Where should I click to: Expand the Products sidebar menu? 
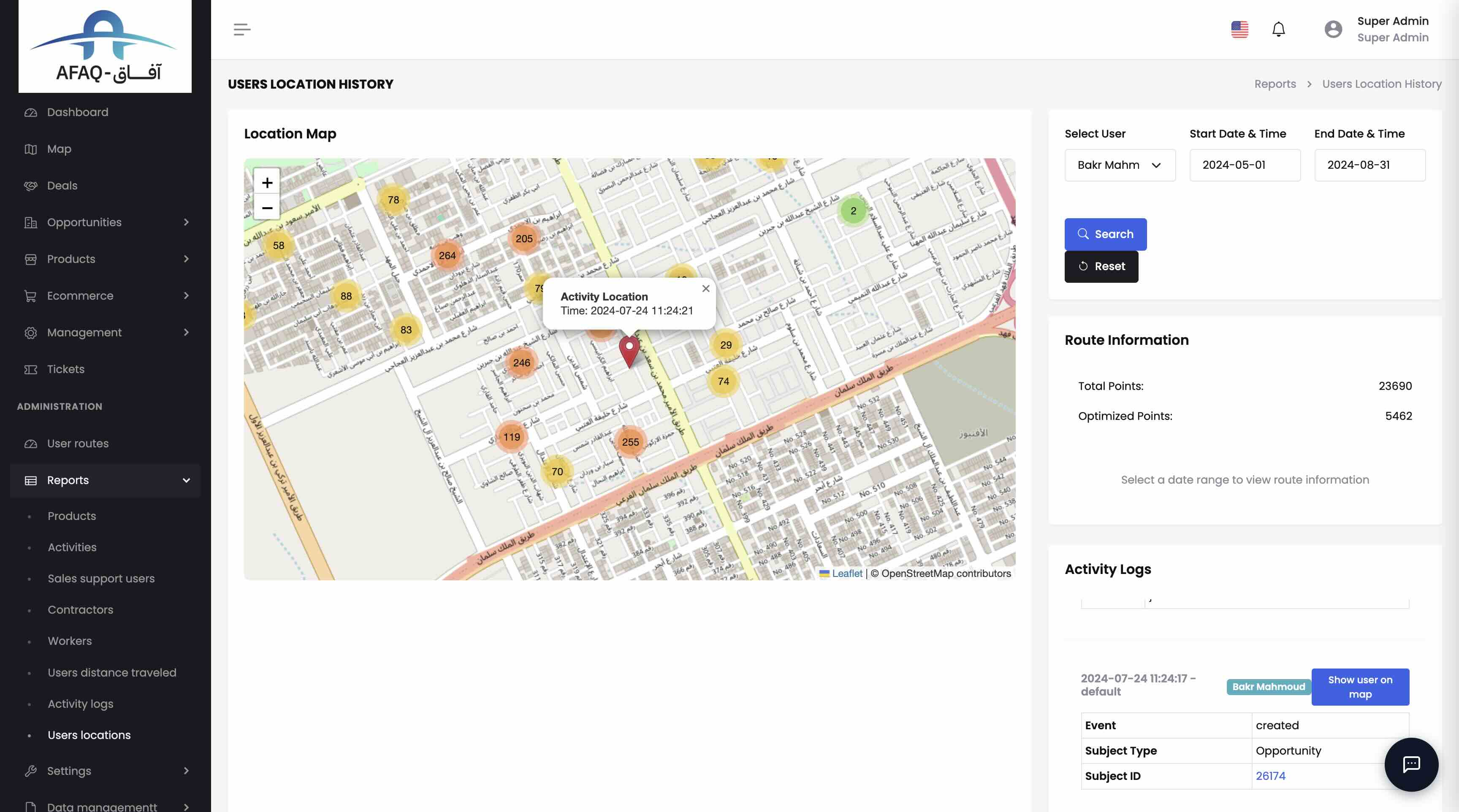click(106, 259)
